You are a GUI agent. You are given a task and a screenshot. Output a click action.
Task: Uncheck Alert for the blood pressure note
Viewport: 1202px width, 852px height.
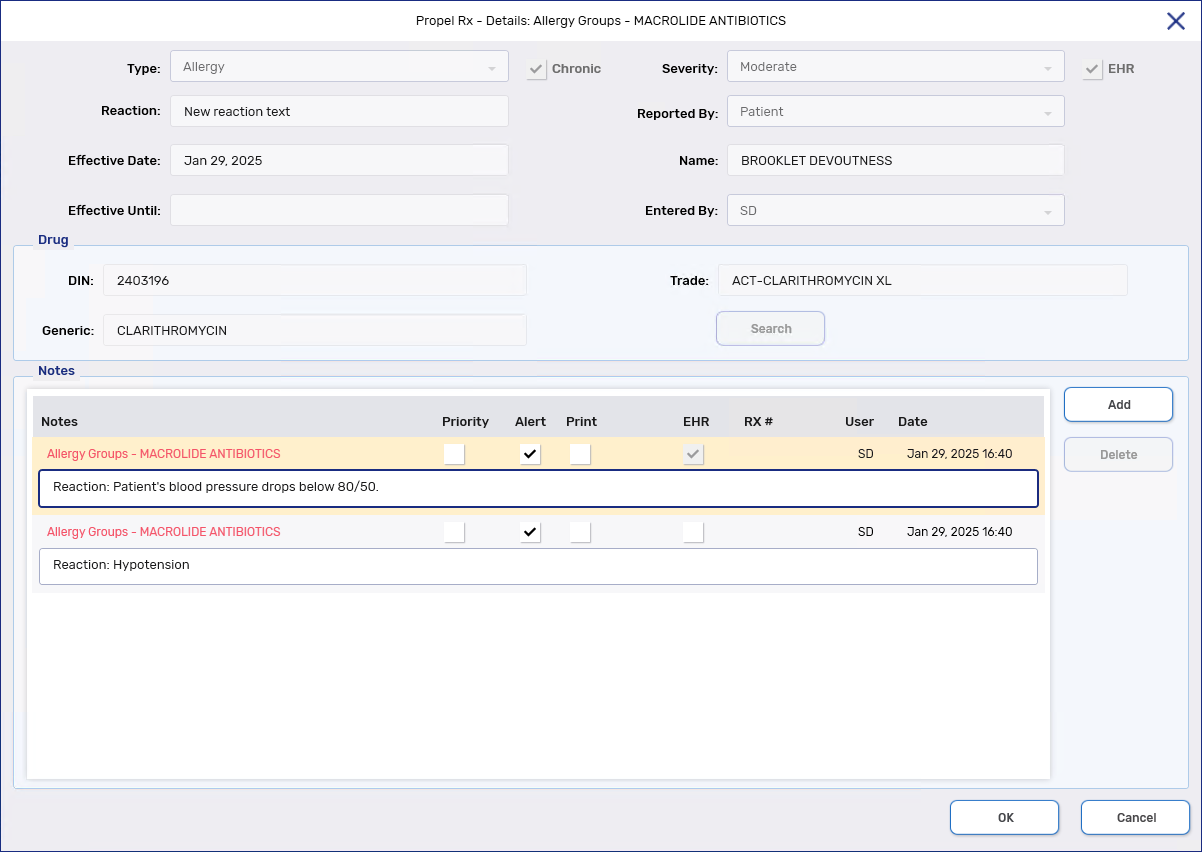(x=531, y=454)
